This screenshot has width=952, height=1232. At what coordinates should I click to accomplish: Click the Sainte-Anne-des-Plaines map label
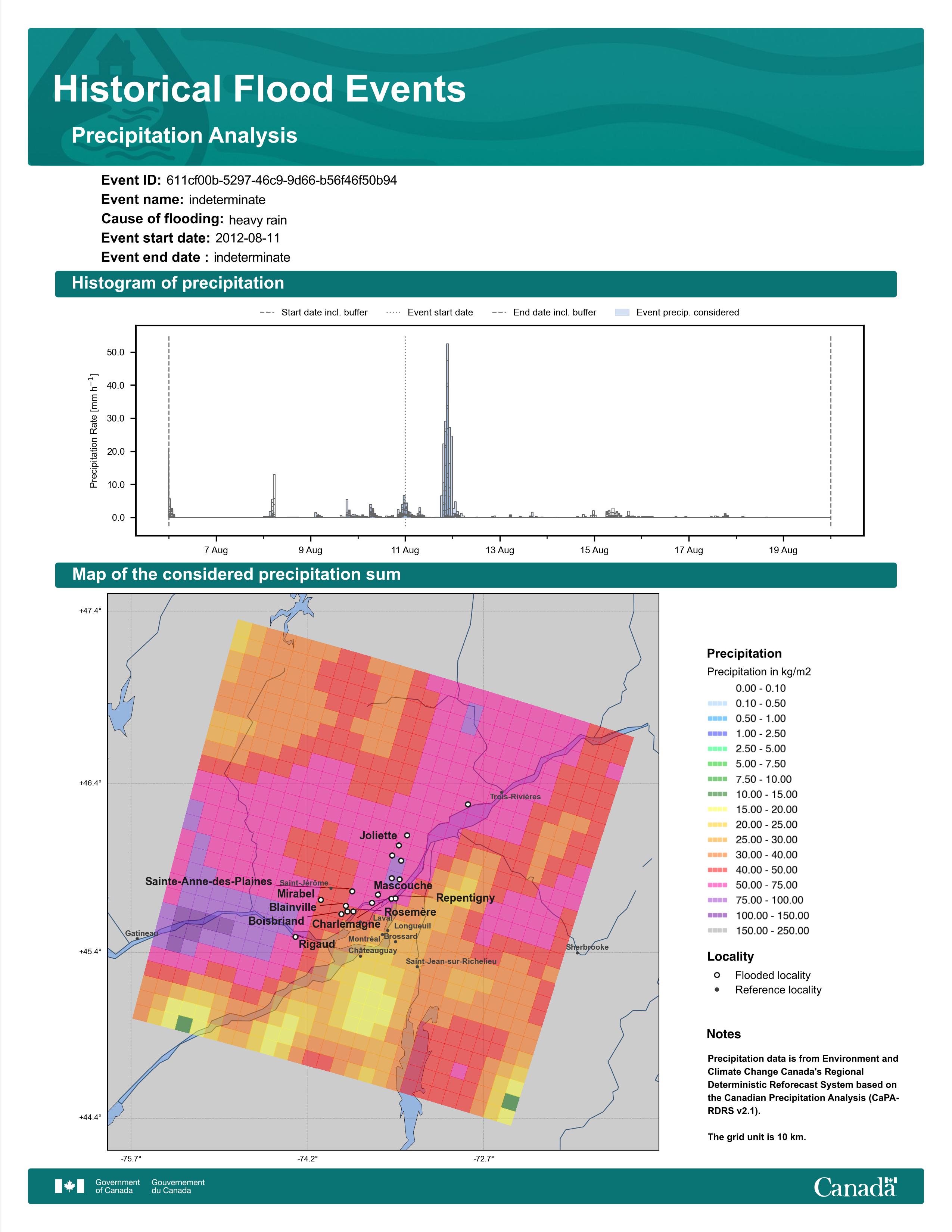tap(209, 881)
